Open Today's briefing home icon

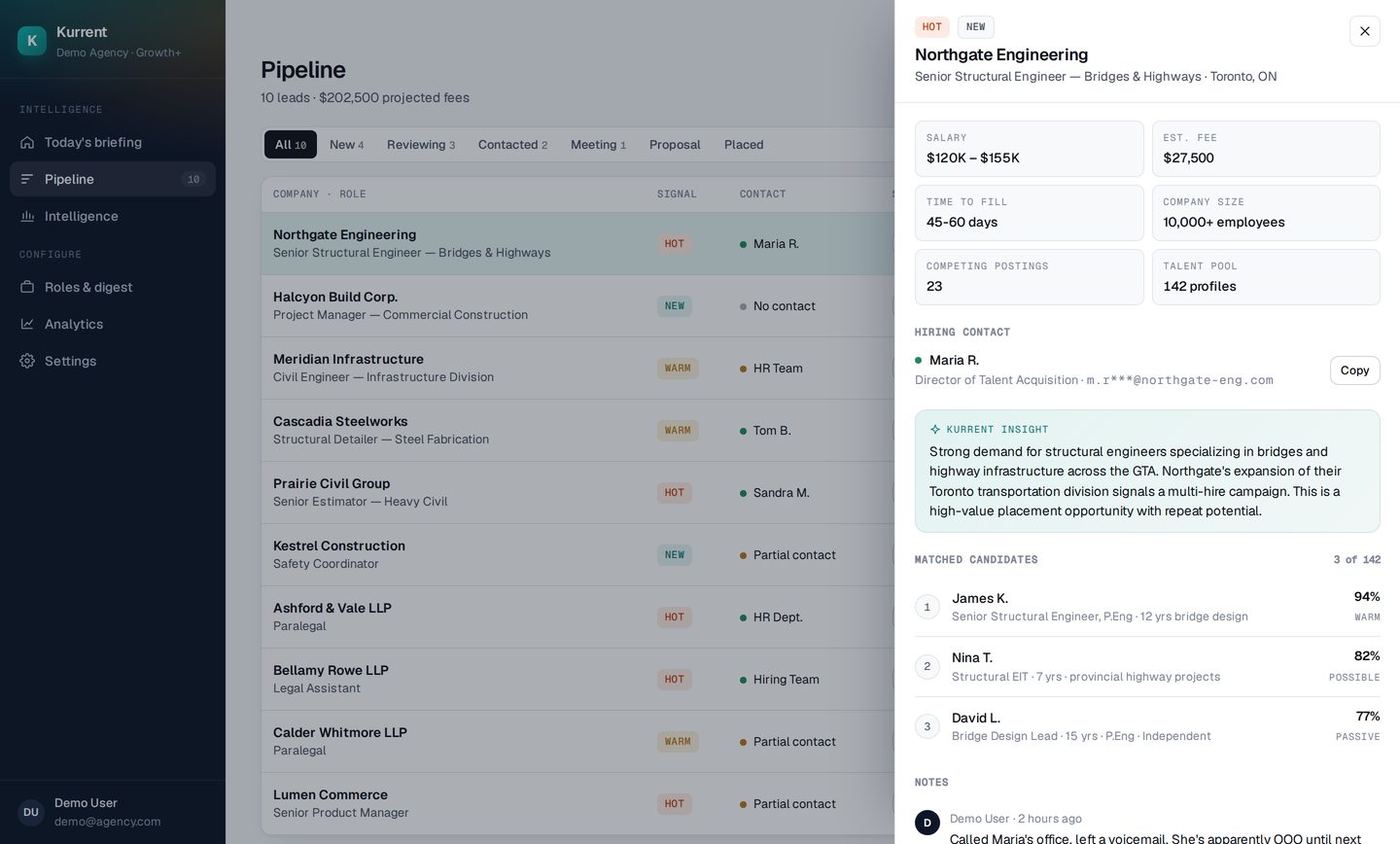pyautogui.click(x=27, y=142)
